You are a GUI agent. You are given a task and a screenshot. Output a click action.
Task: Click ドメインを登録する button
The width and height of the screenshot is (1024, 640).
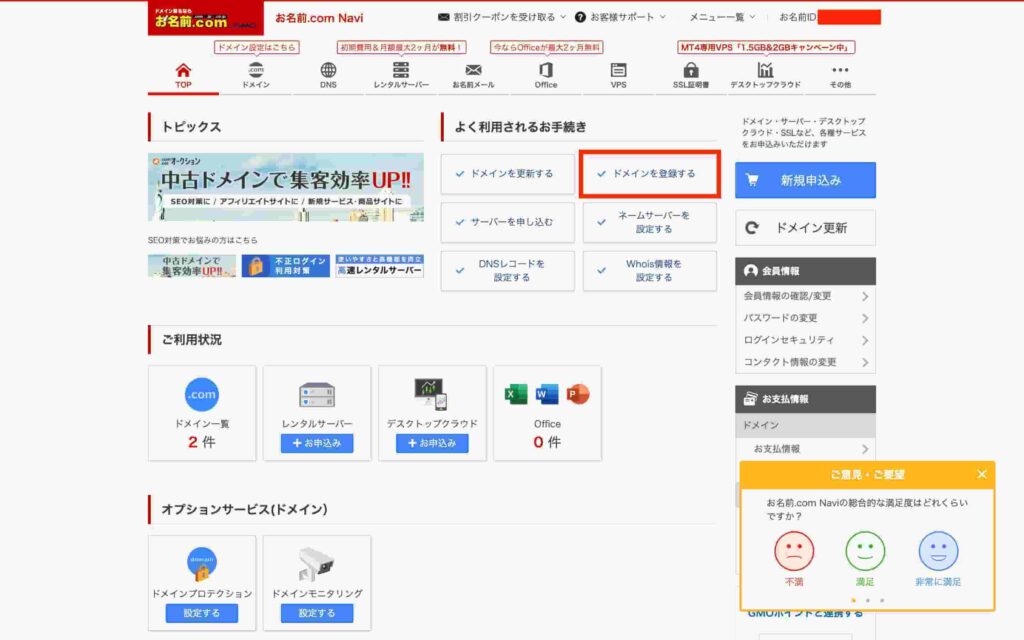pos(650,174)
